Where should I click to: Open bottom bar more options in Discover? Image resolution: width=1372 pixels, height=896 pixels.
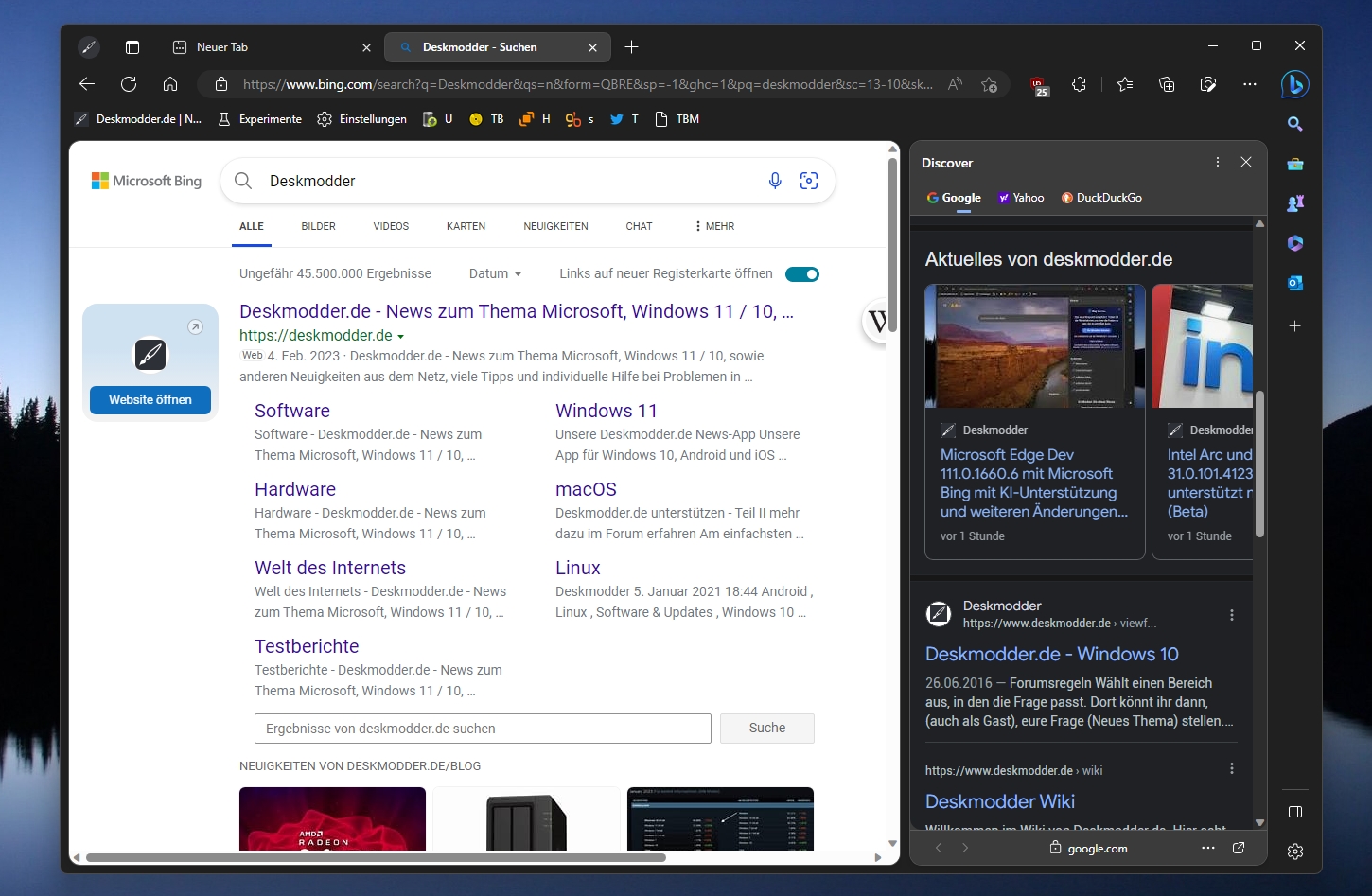pos(1208,848)
